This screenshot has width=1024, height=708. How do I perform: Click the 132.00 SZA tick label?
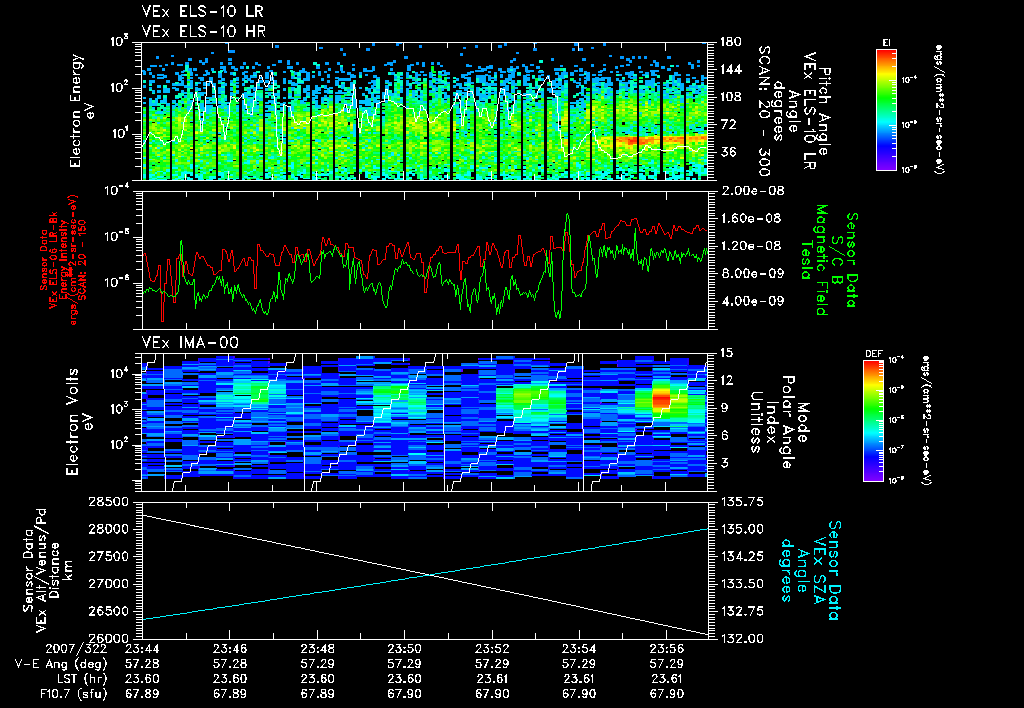click(x=742, y=638)
